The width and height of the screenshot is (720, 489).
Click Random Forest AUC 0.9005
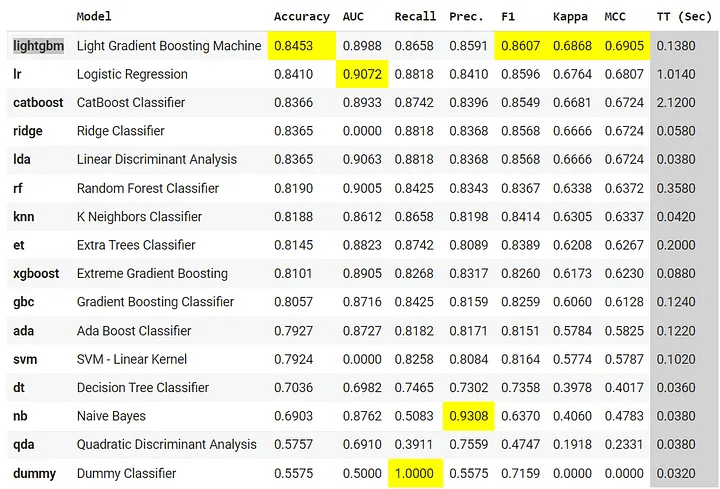coord(362,188)
